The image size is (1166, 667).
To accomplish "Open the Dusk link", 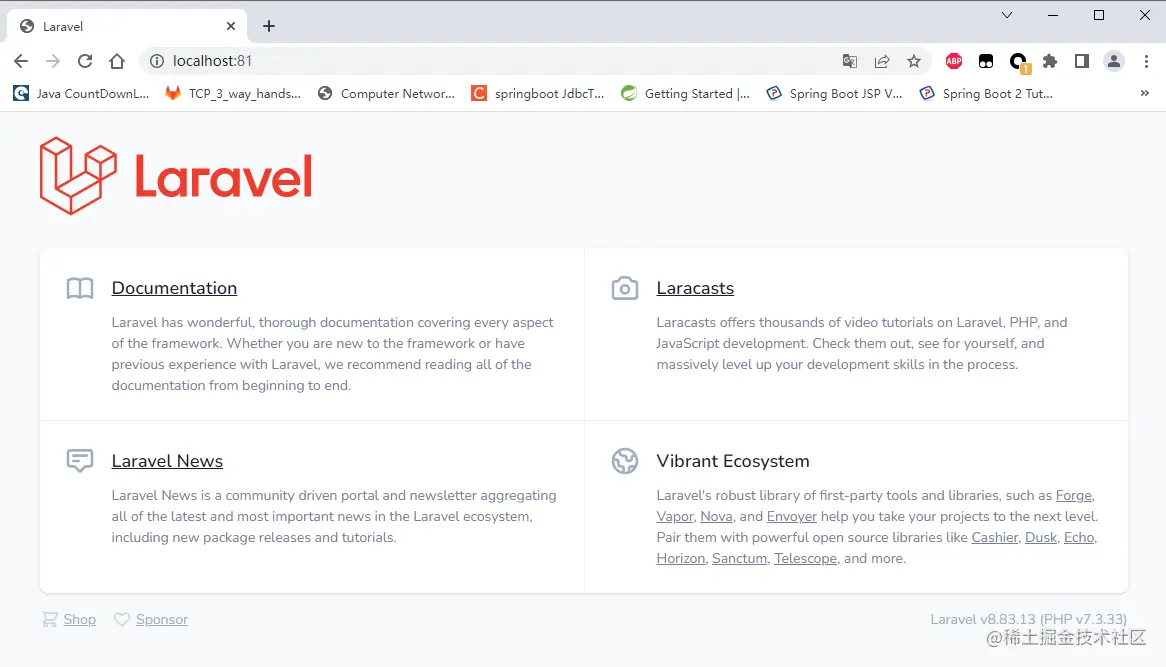I will click(x=1040, y=537).
